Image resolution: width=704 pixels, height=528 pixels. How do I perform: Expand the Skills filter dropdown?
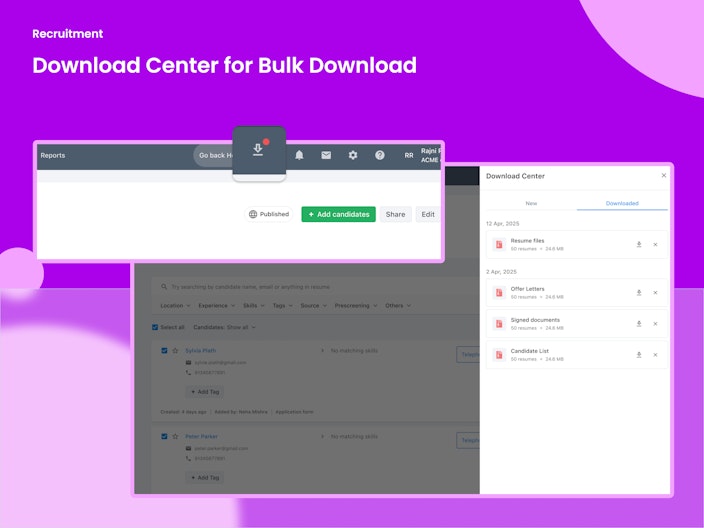(x=254, y=305)
